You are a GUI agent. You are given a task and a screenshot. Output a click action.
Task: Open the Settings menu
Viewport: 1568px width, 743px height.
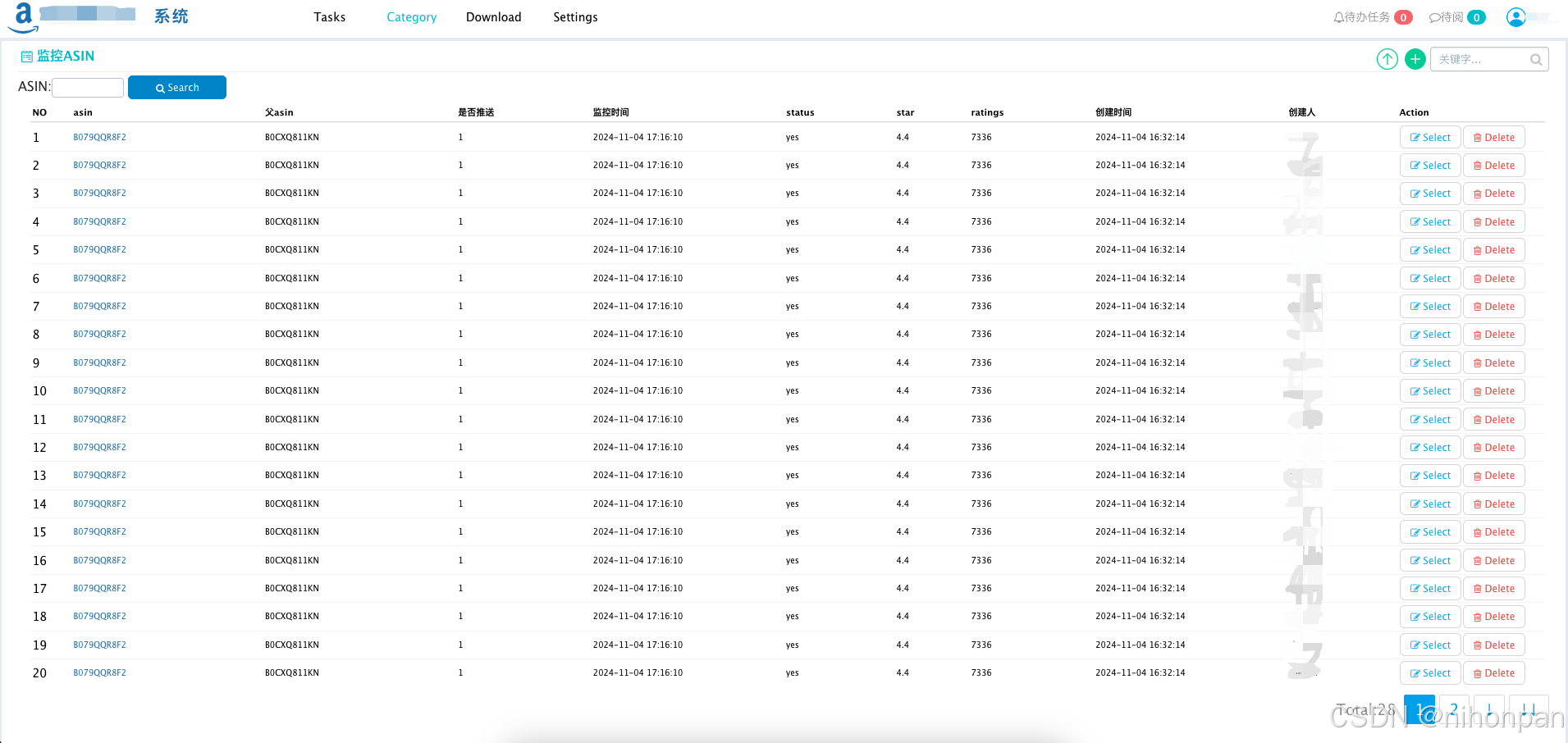[574, 16]
